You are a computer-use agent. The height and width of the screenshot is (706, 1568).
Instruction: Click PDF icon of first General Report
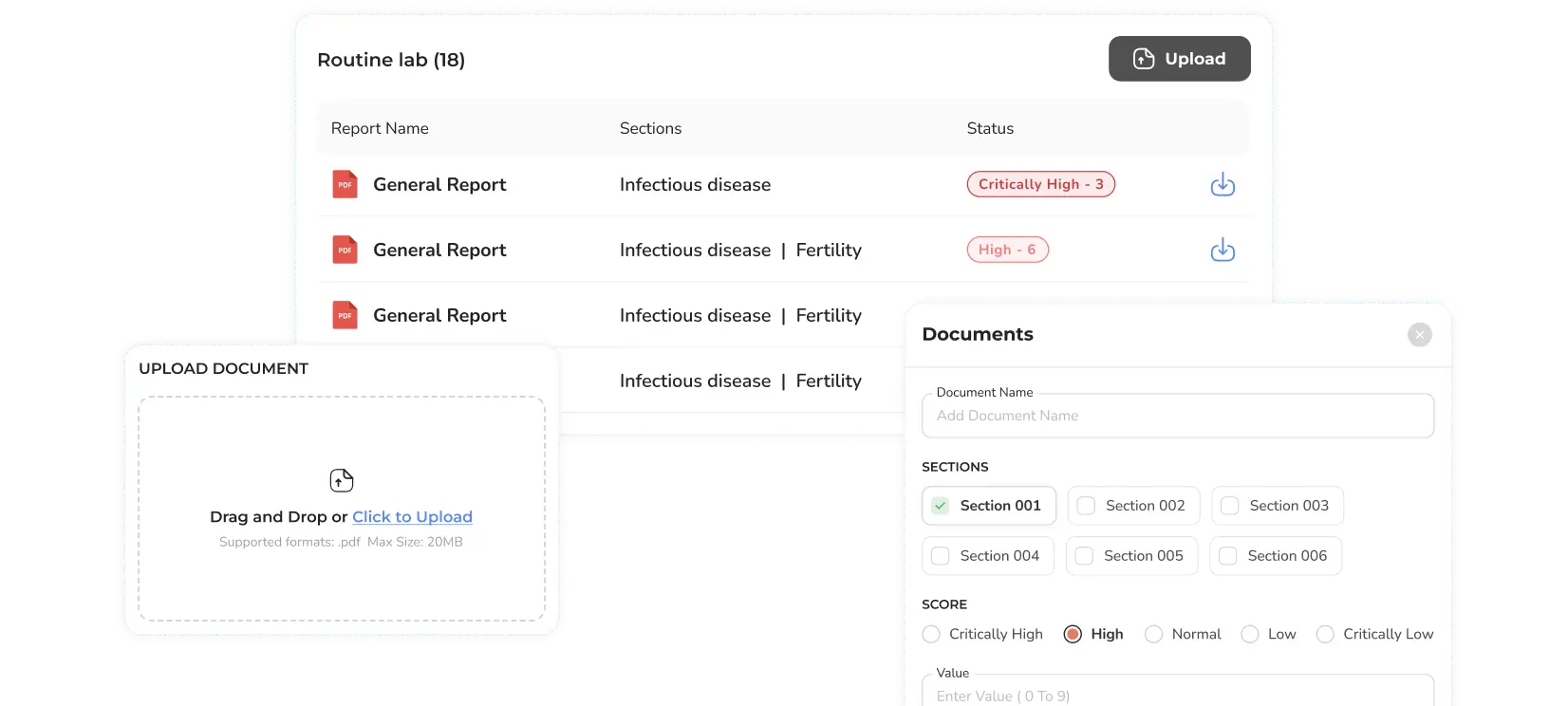[x=345, y=184]
